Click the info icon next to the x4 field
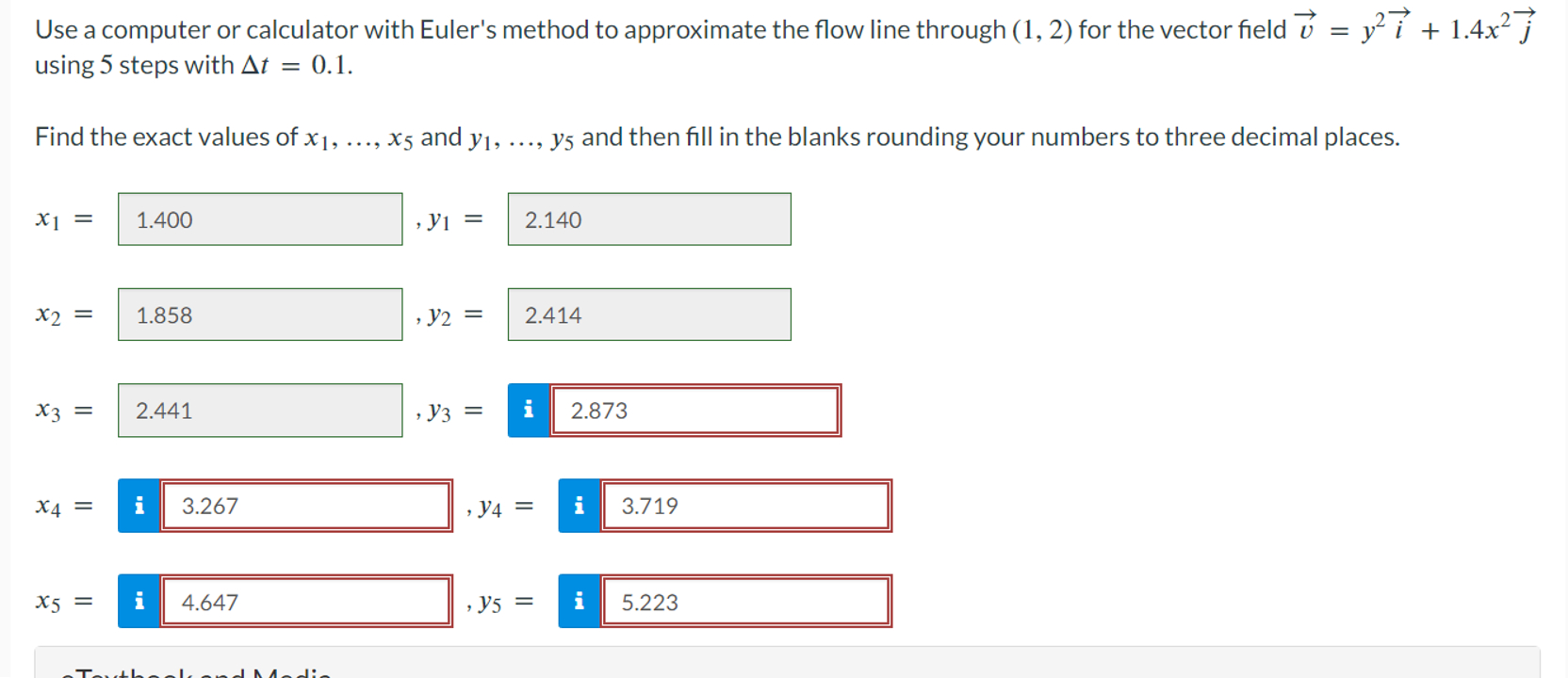The height and width of the screenshot is (678, 1568). pyautogui.click(x=139, y=506)
